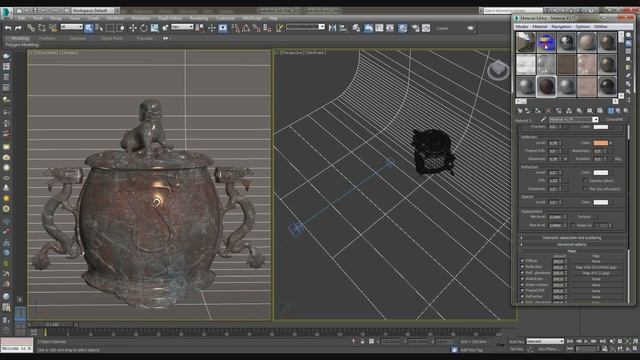Toggle the Refraction map checkbox
This screenshot has height=360, width=640.
tap(522, 296)
